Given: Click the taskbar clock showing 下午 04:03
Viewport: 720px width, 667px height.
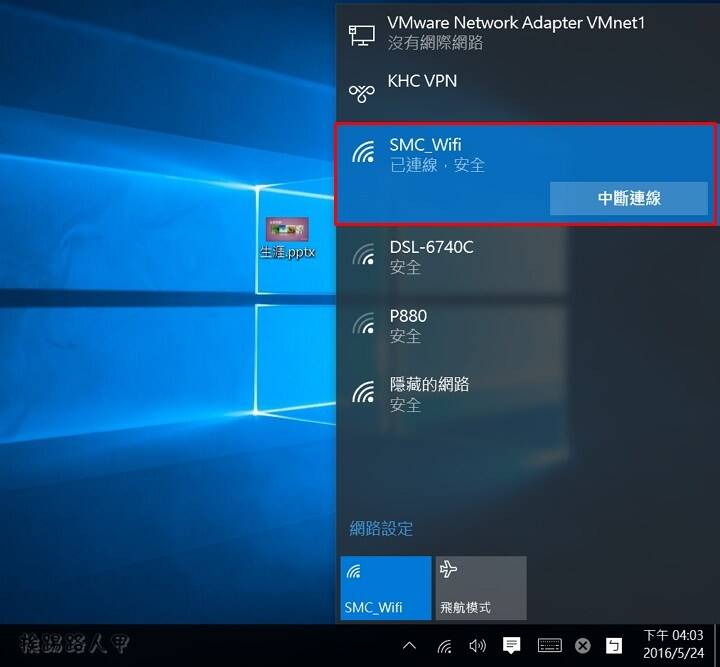Looking at the screenshot, I should (673, 644).
